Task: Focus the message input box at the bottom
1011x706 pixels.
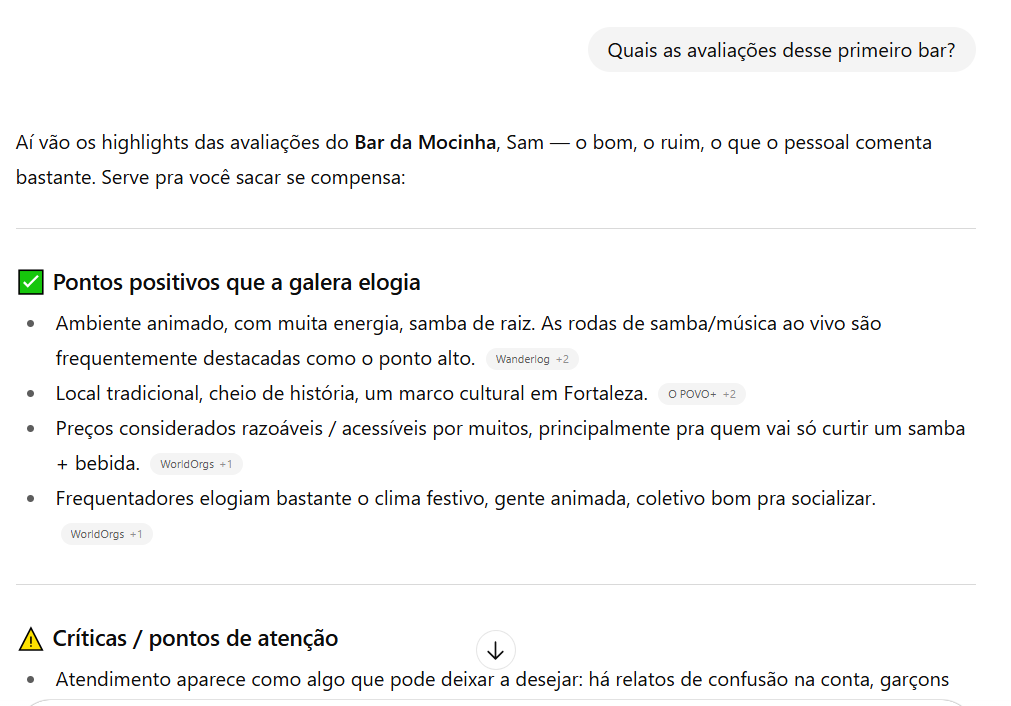Action: click(495, 702)
